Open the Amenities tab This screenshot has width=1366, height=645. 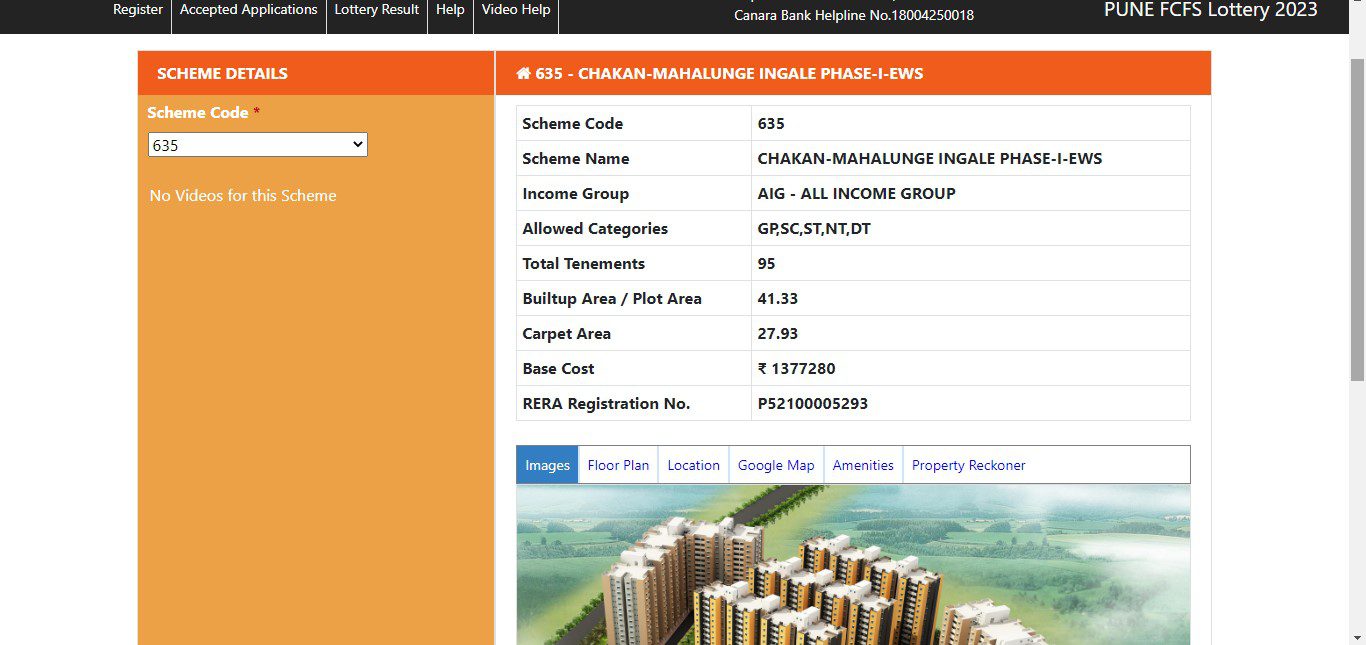pos(862,464)
